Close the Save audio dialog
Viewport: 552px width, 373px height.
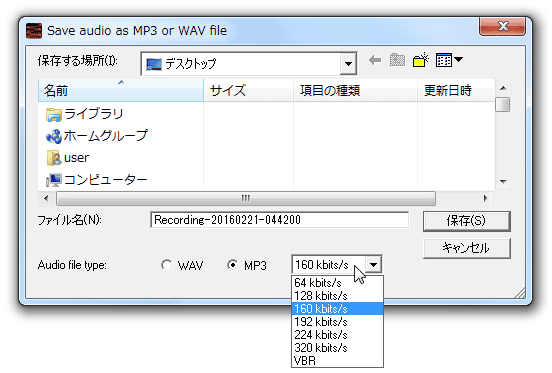(x=502, y=26)
